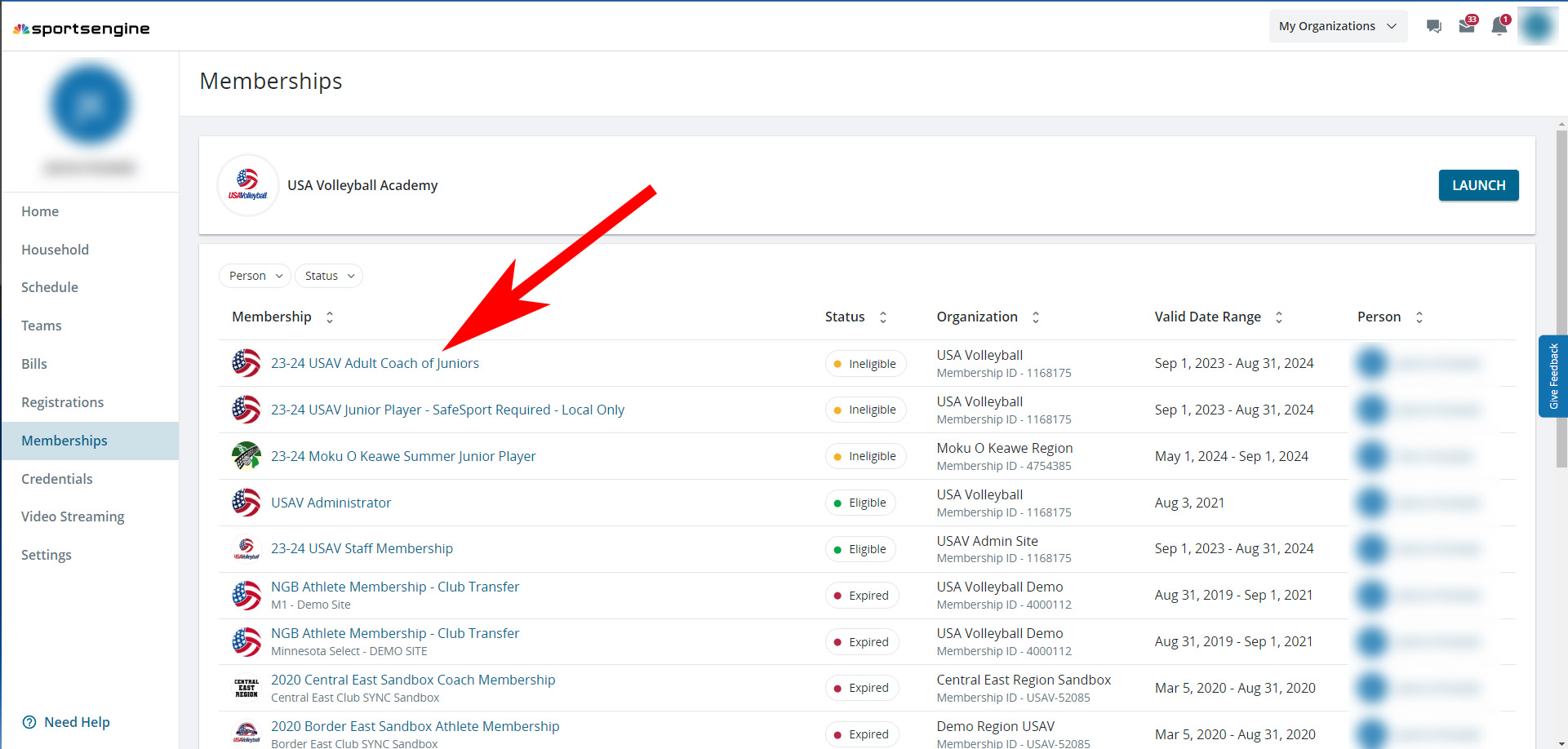Image resolution: width=1568 pixels, height=749 pixels.
Task: Click the Moku O Keawe membership icon
Action: point(246,456)
